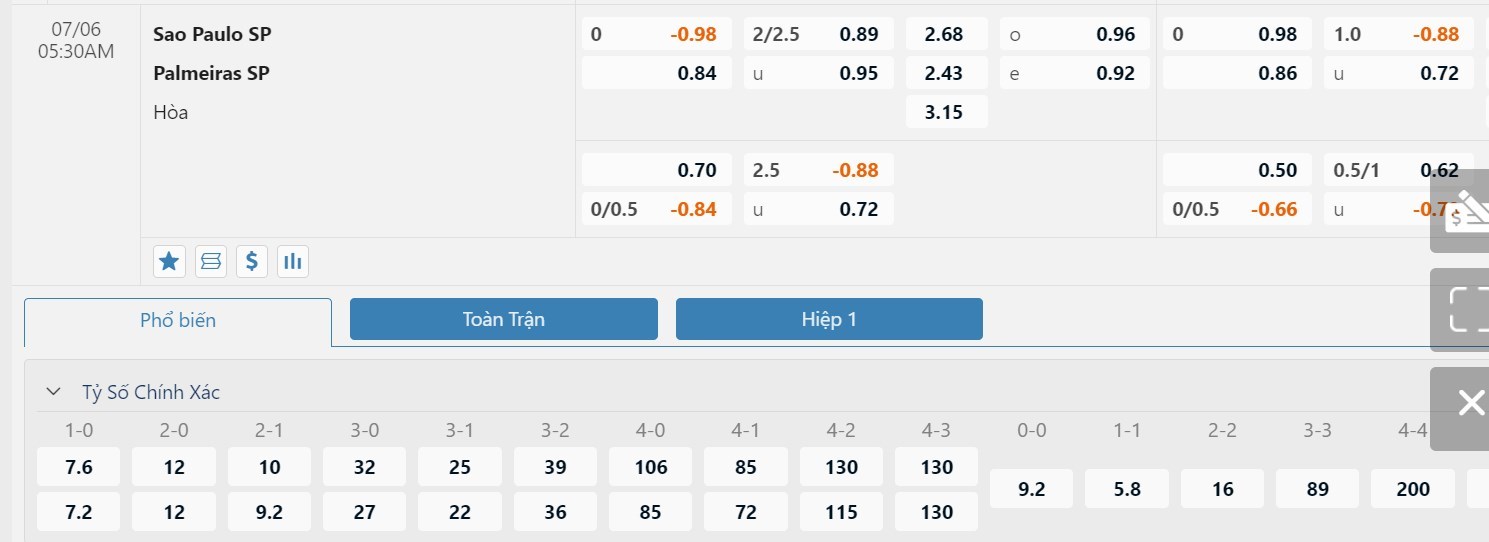
Task: Open the bar chart statistics icon
Action: [x=293, y=261]
